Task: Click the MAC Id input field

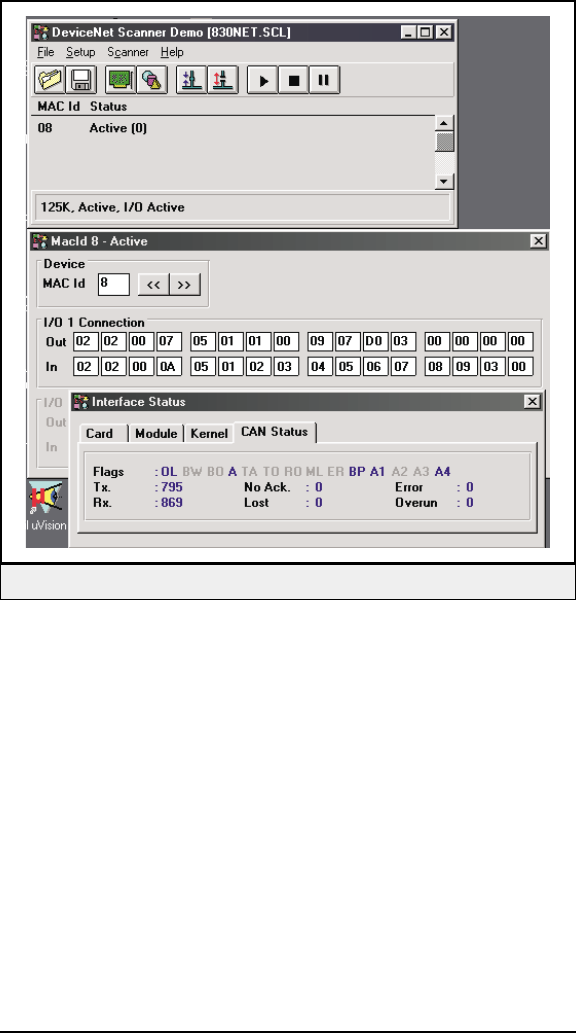Action: click(113, 285)
